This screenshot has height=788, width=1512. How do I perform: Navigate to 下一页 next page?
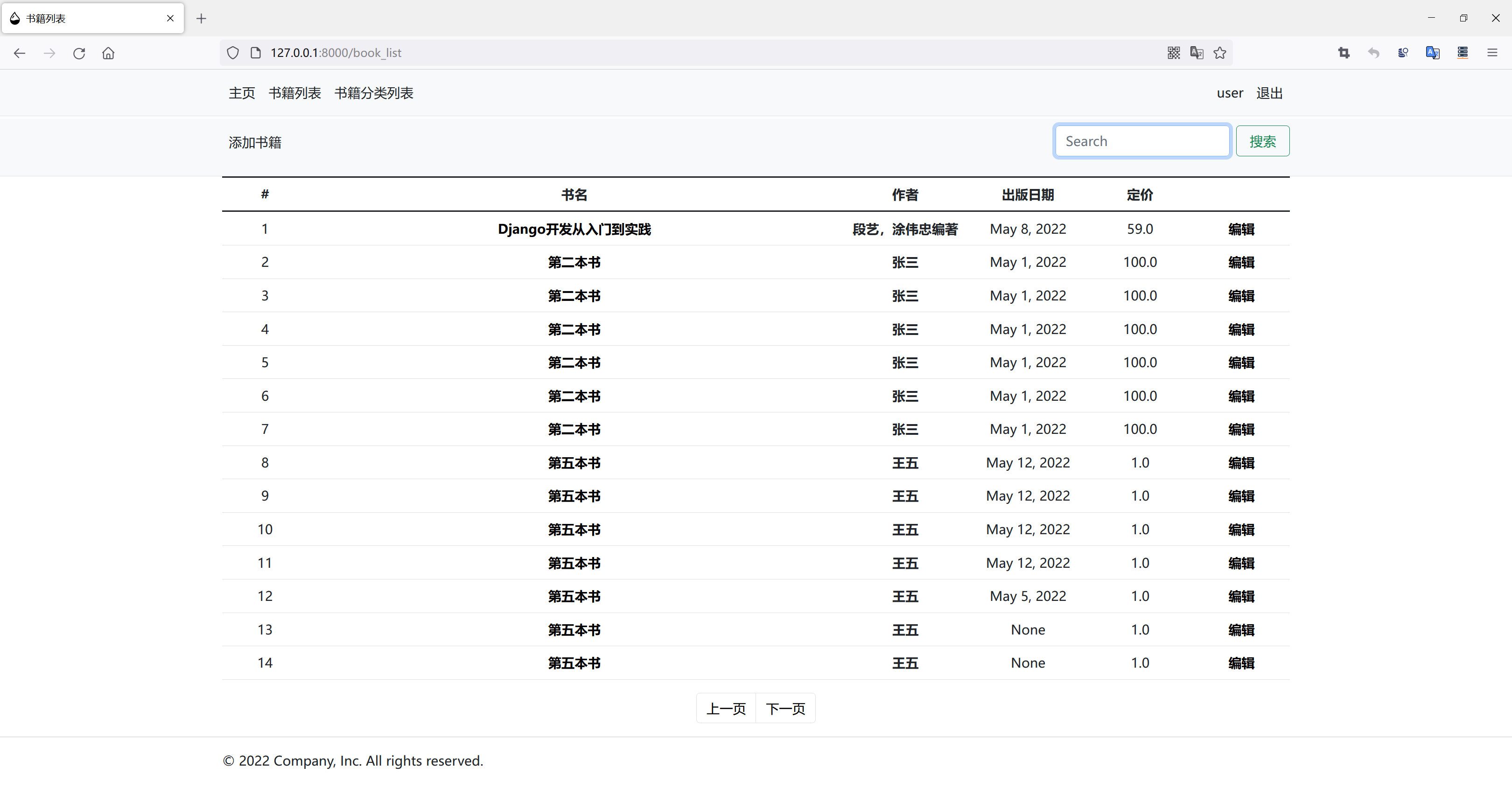point(786,708)
